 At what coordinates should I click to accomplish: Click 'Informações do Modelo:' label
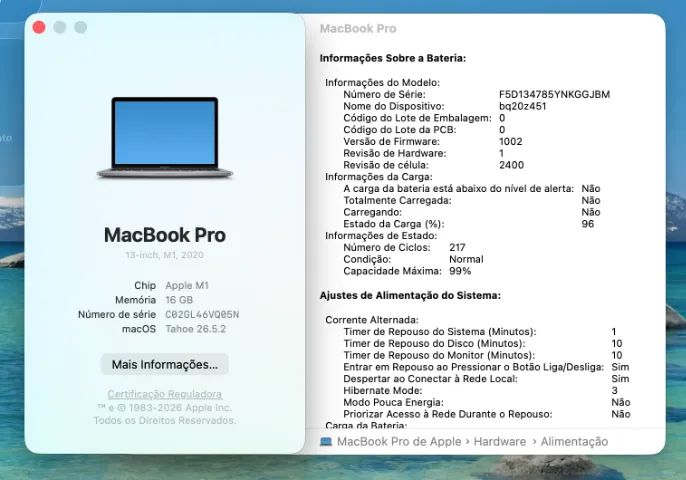tap(382, 83)
